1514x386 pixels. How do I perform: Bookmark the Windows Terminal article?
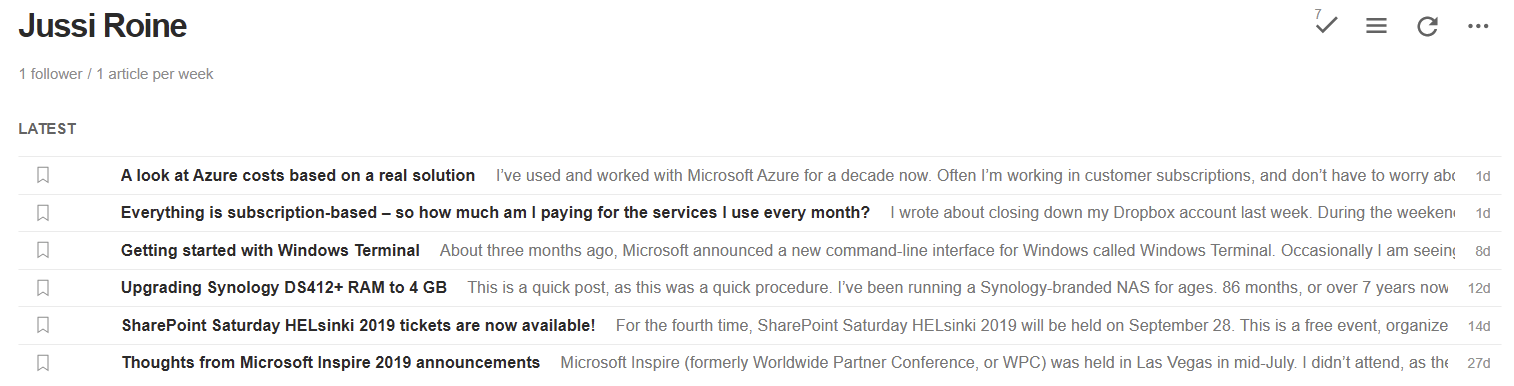click(x=43, y=250)
